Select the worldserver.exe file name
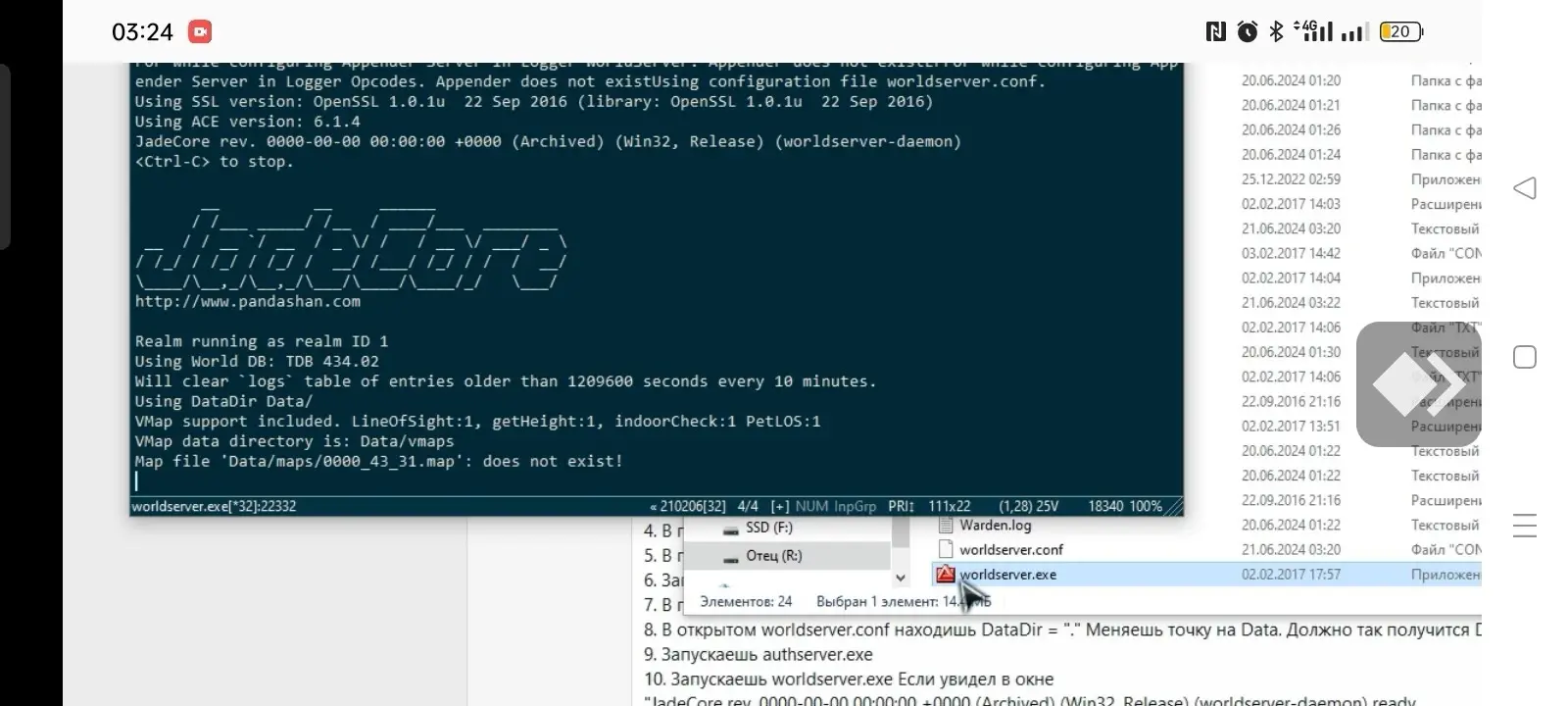 pos(1008,575)
